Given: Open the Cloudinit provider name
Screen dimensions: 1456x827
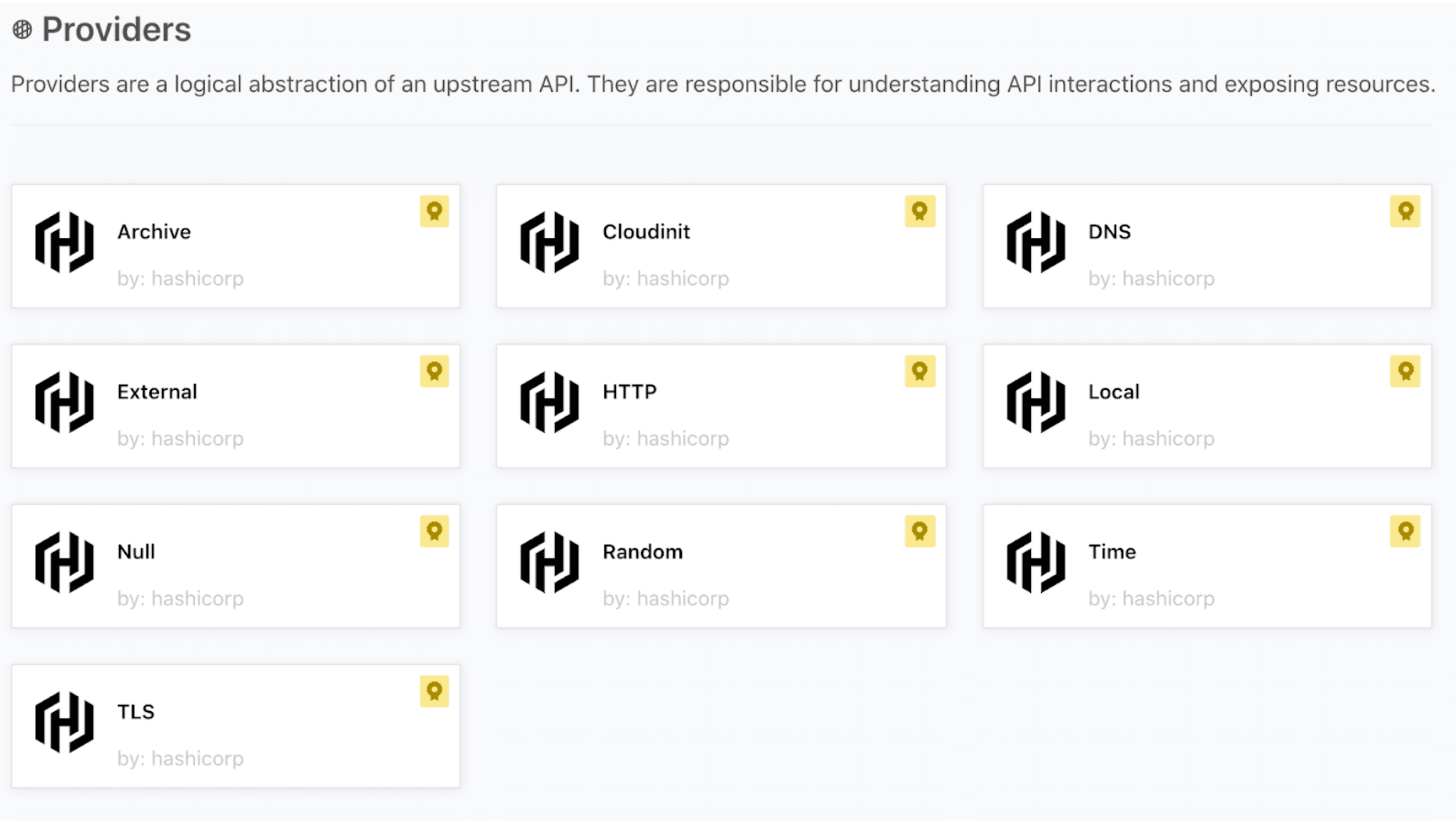Looking at the screenshot, I should coord(646,232).
